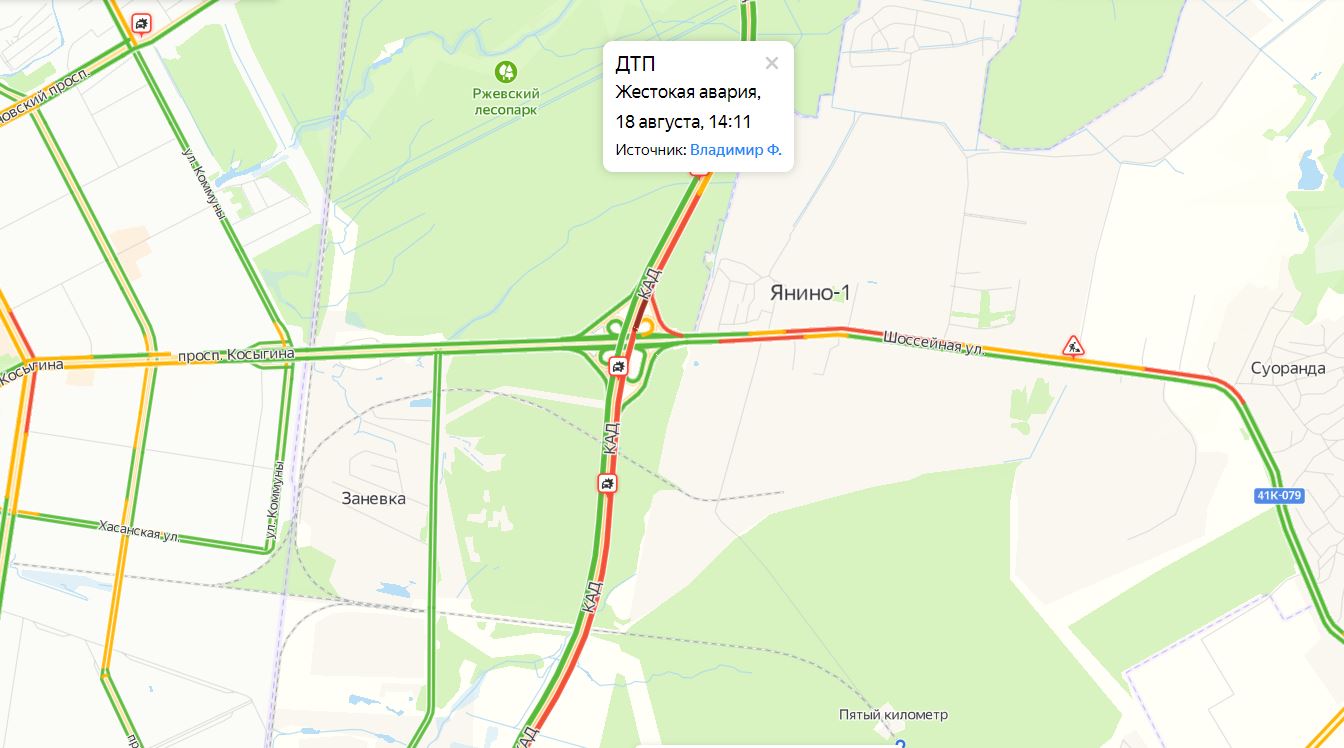Click the Ржевский лесопарк text label
Screen dimensions: 1344x748
tap(506, 101)
